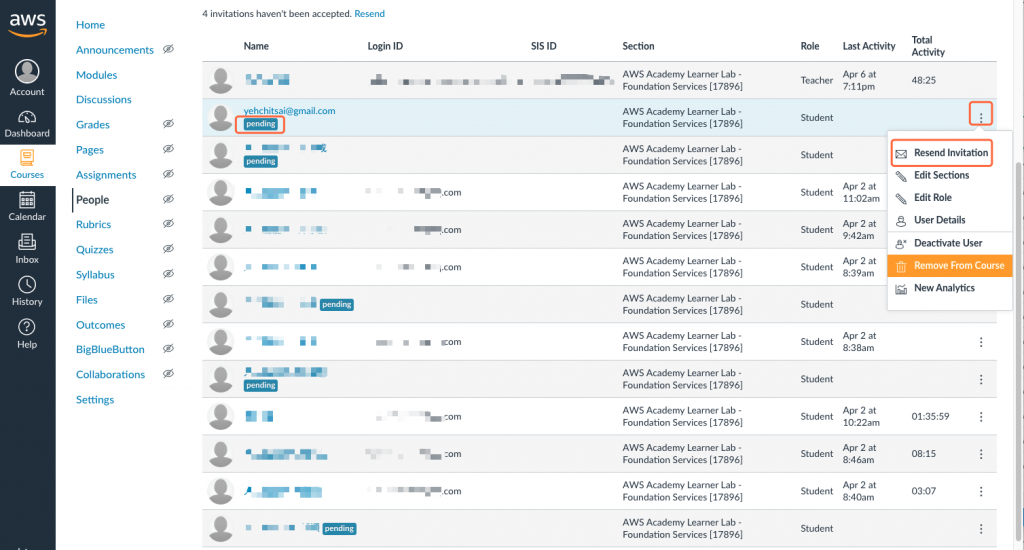Viewport: 1024px width, 550px height.
Task: Go to Files link
Action: pyautogui.click(x=86, y=300)
